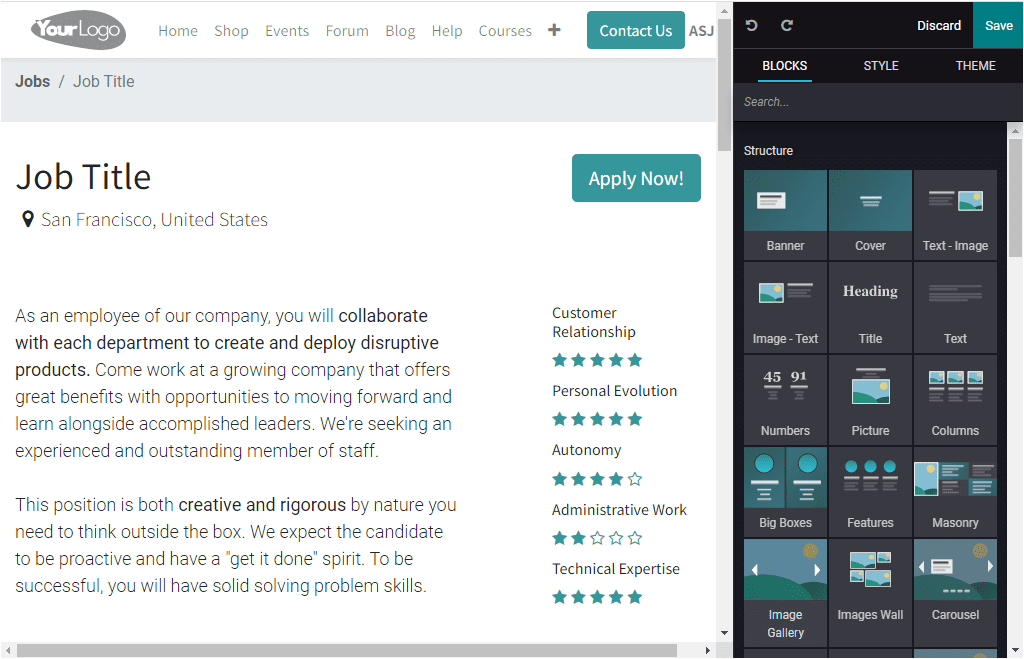Click the YourLogo site logo
Viewport: 1024px width, 659px height.
(x=76, y=29)
